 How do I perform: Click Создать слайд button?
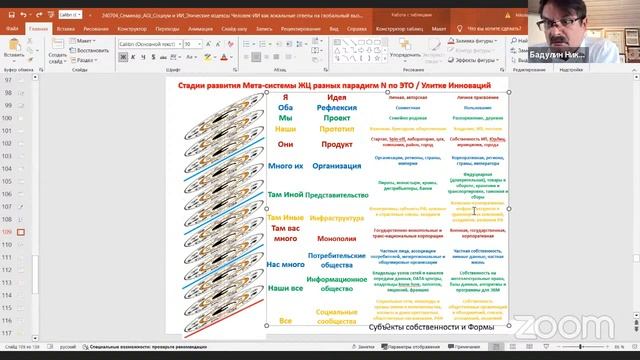58,51
